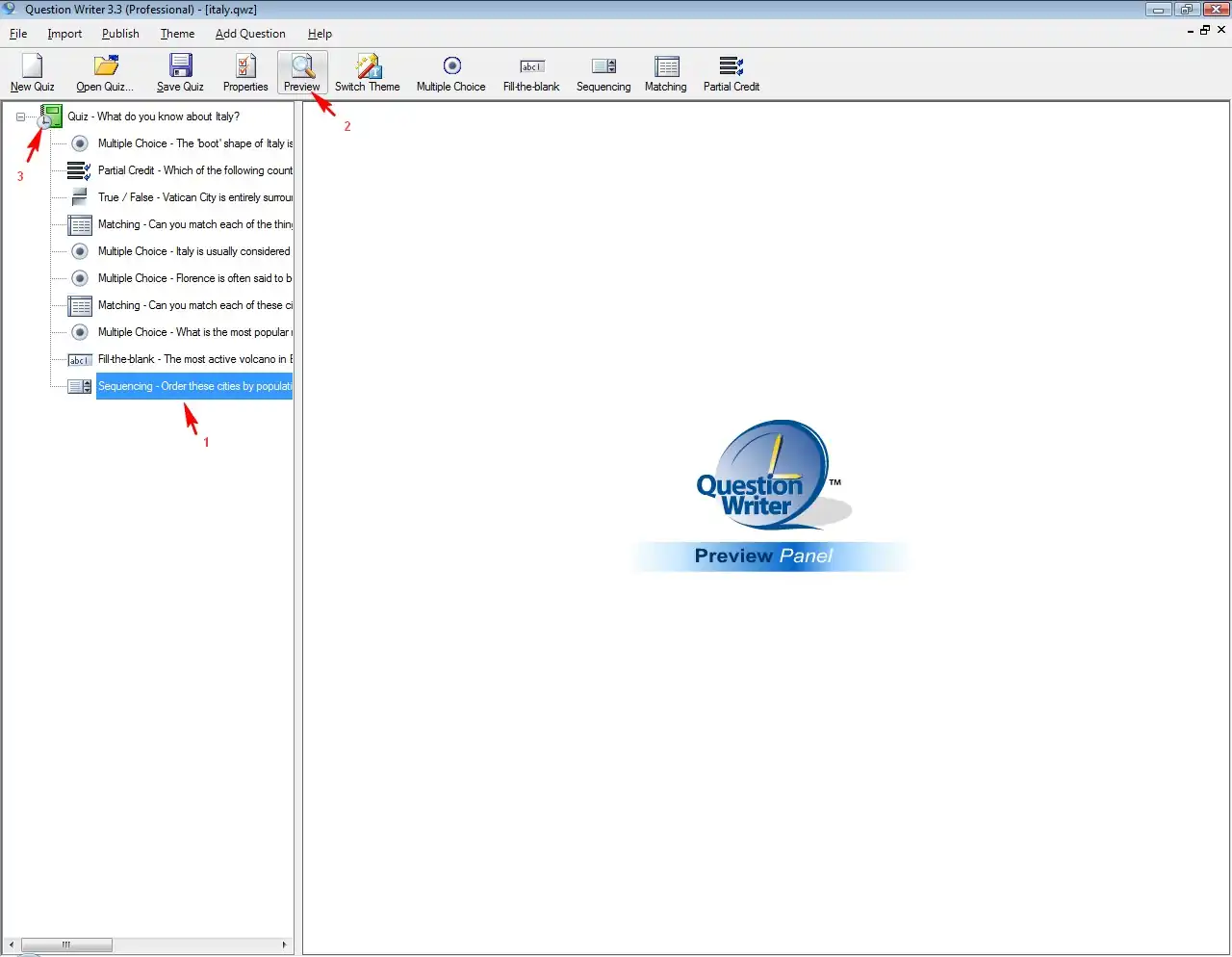Add a Fill-the-blank question from toolbar
The image size is (1232, 957).
click(x=531, y=66)
